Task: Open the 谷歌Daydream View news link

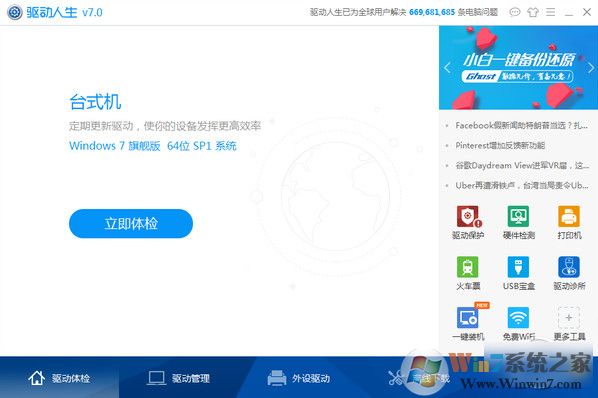Action: (522, 165)
